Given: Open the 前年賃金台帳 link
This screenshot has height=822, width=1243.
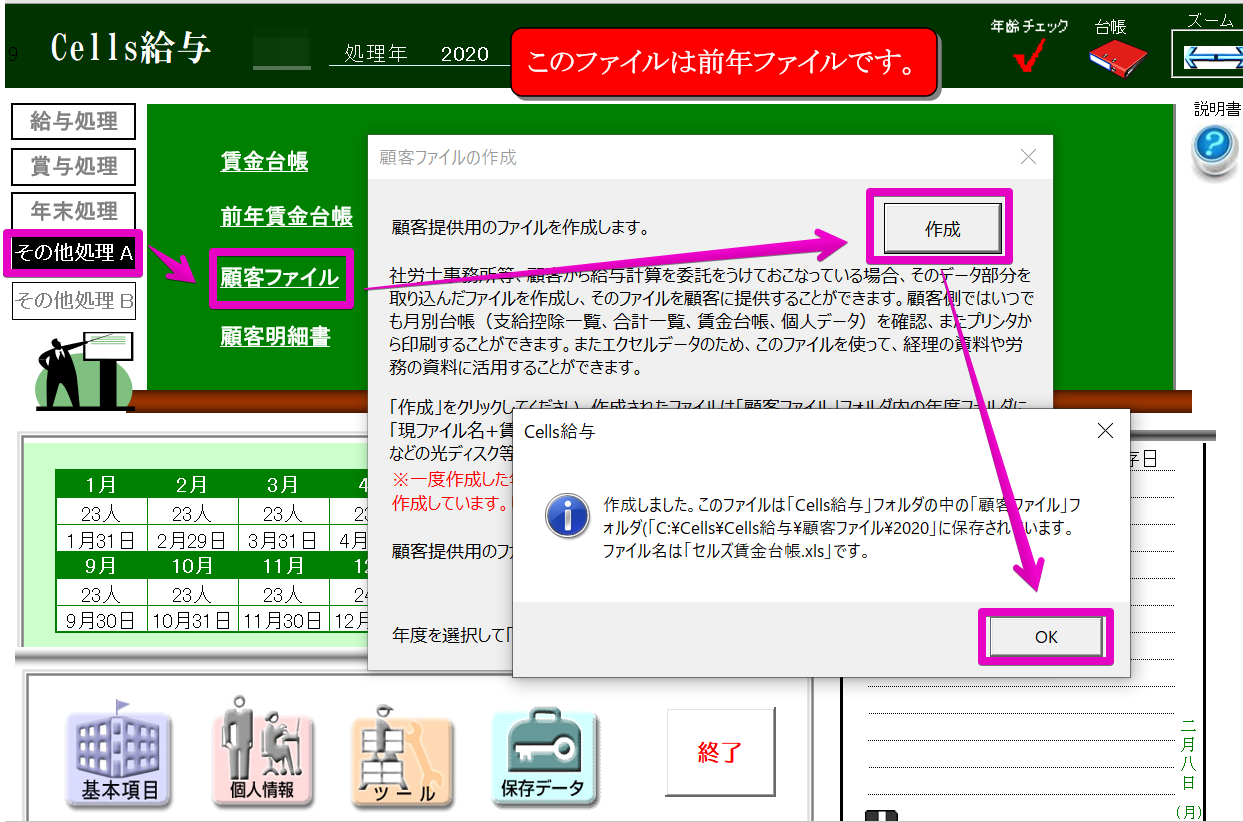Looking at the screenshot, I should tap(286, 217).
